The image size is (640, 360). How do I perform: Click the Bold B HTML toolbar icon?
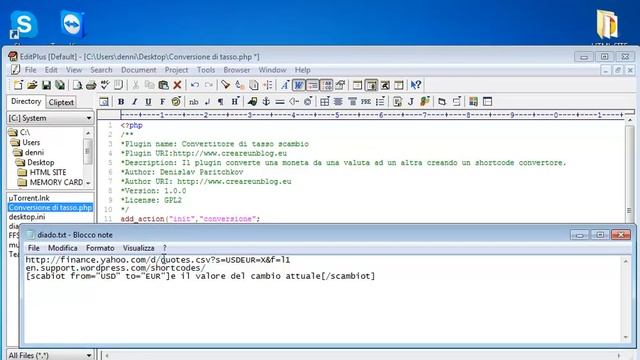pos(121,102)
